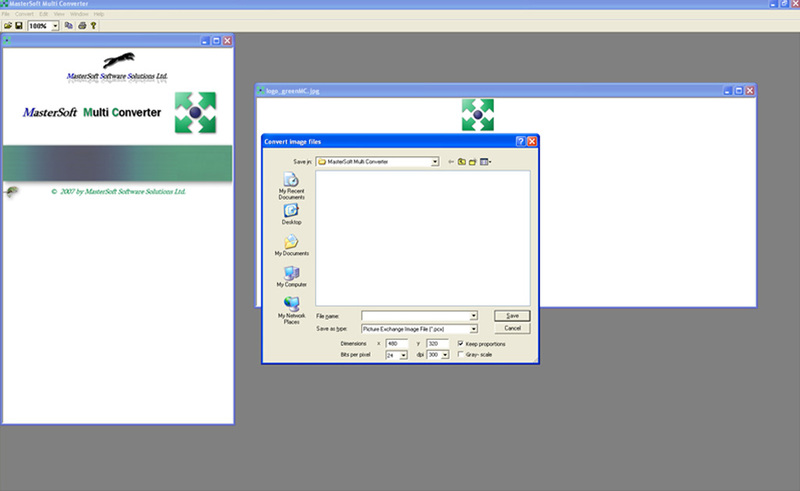800x491 pixels.
Task: Click the black panther MasterSoft logo
Action: [x=119, y=60]
